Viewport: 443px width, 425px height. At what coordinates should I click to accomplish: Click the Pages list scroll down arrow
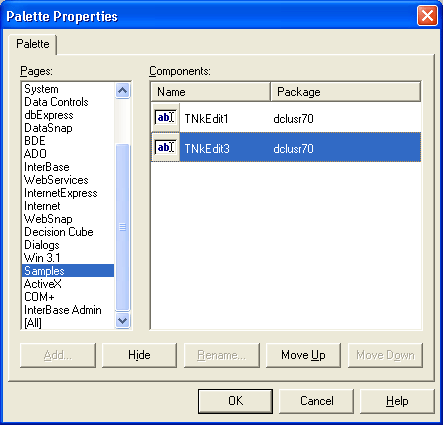click(122, 321)
